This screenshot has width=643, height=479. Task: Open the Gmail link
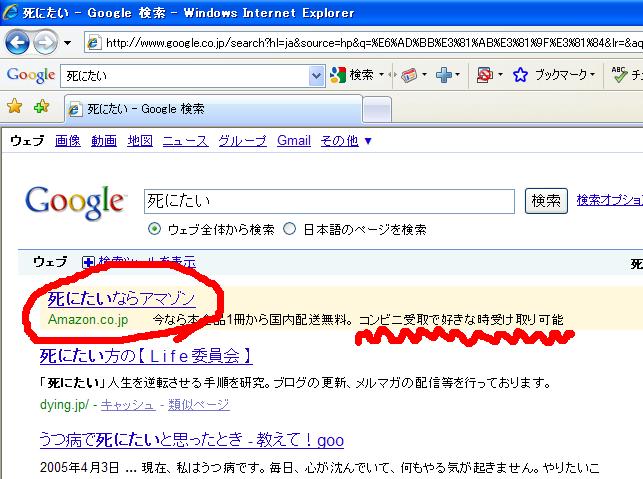pos(294,141)
